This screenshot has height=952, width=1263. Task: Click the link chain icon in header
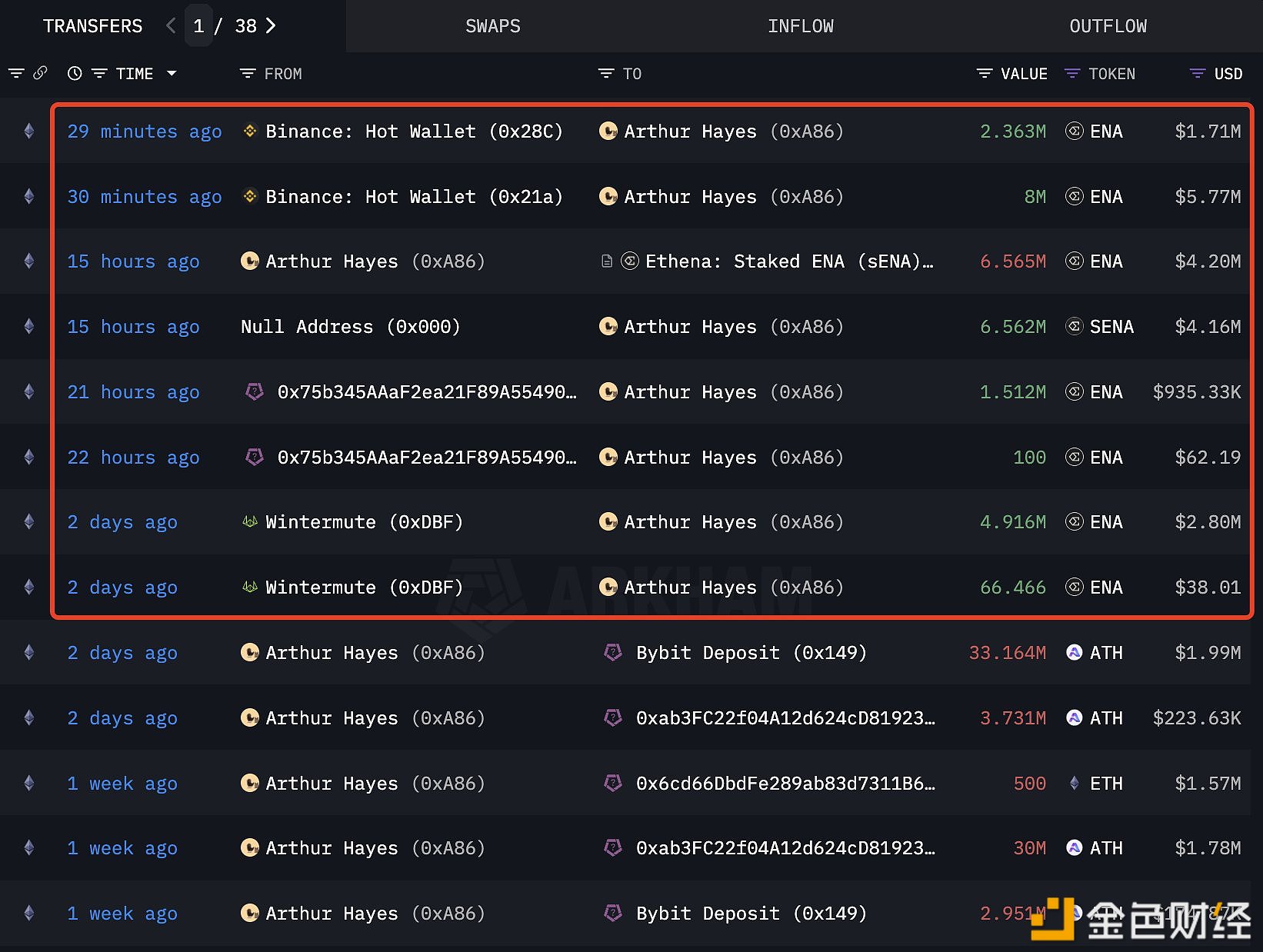40,73
